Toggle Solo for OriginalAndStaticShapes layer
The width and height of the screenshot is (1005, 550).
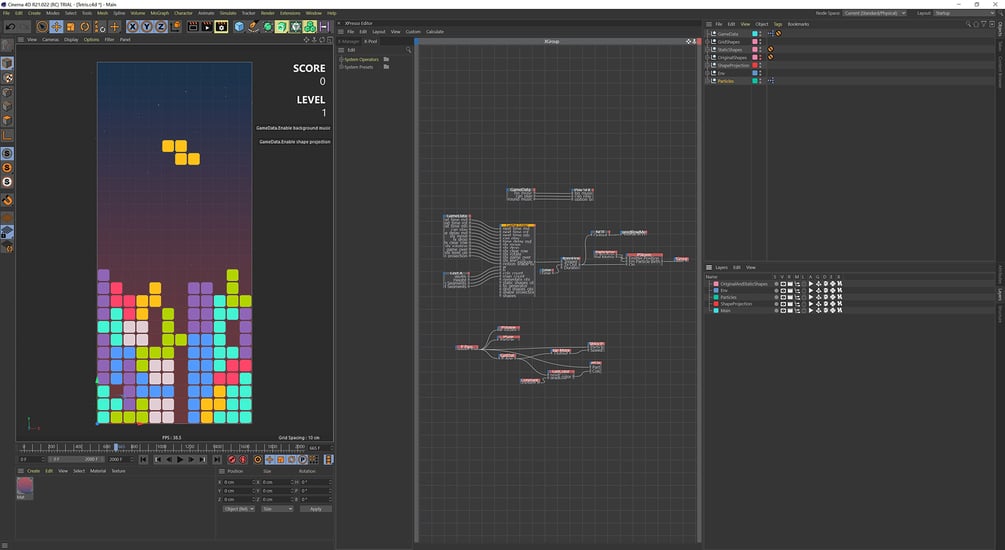click(x=776, y=283)
